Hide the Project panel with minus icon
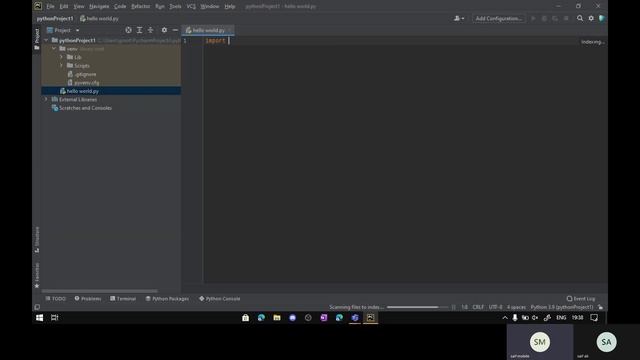This screenshot has width=640, height=360. click(175, 30)
